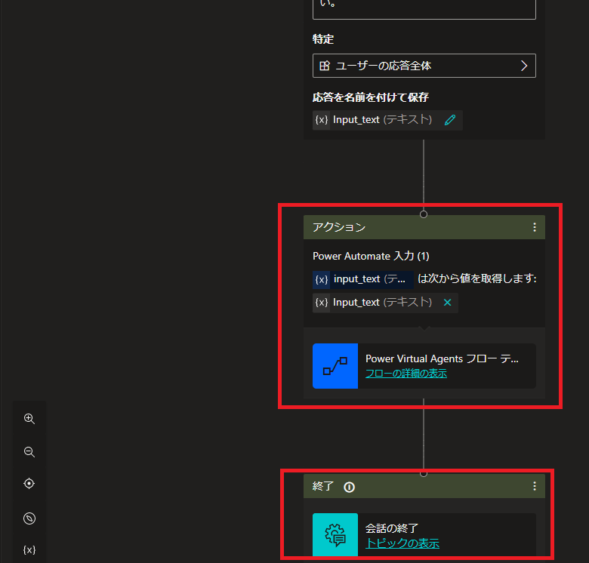Click the blue Power Automate flow icon
The height and width of the screenshot is (563, 589).
pos(335,366)
